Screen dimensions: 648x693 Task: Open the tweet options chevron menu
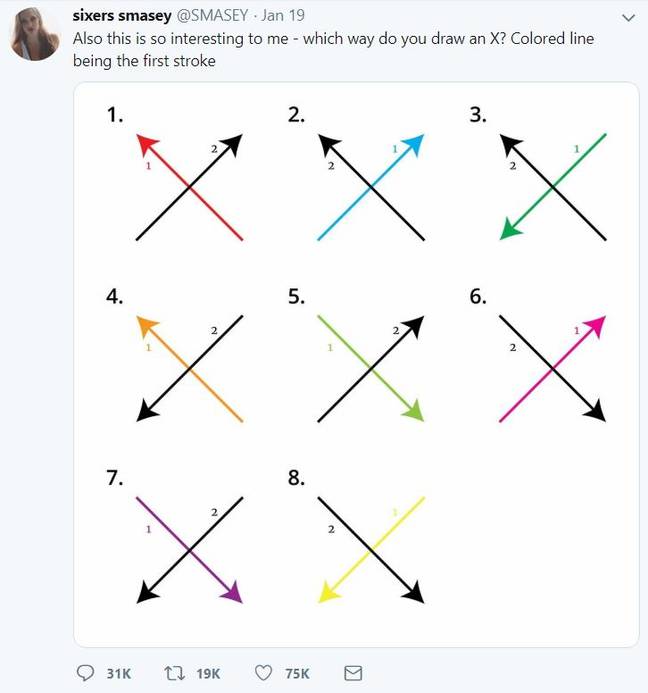[x=628, y=18]
